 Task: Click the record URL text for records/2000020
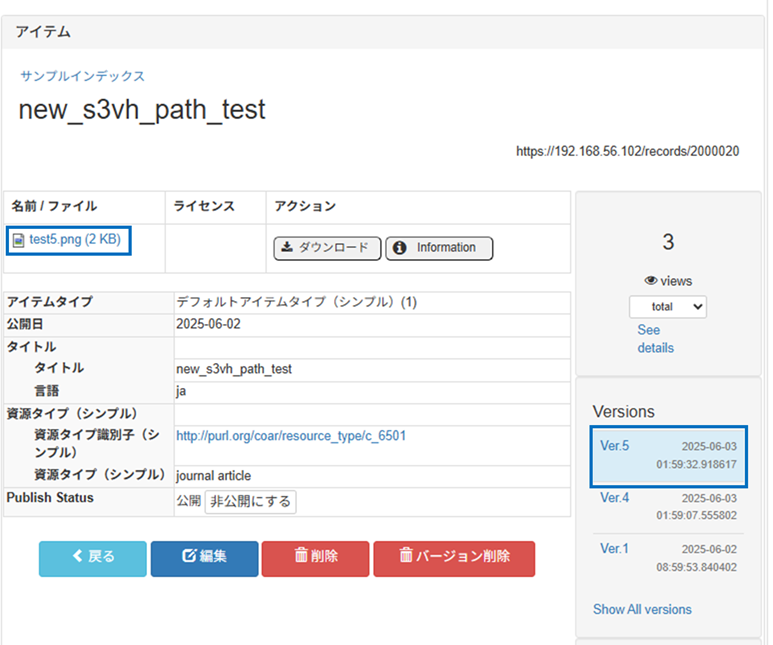click(x=627, y=152)
